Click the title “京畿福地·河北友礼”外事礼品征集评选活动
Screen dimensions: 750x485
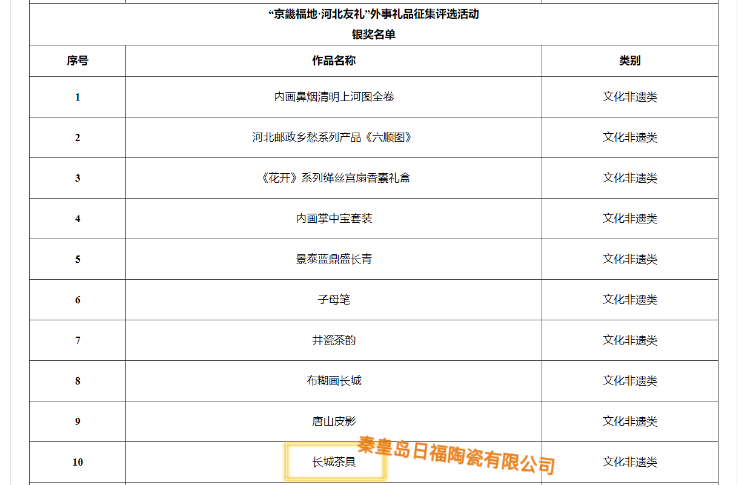374,14
